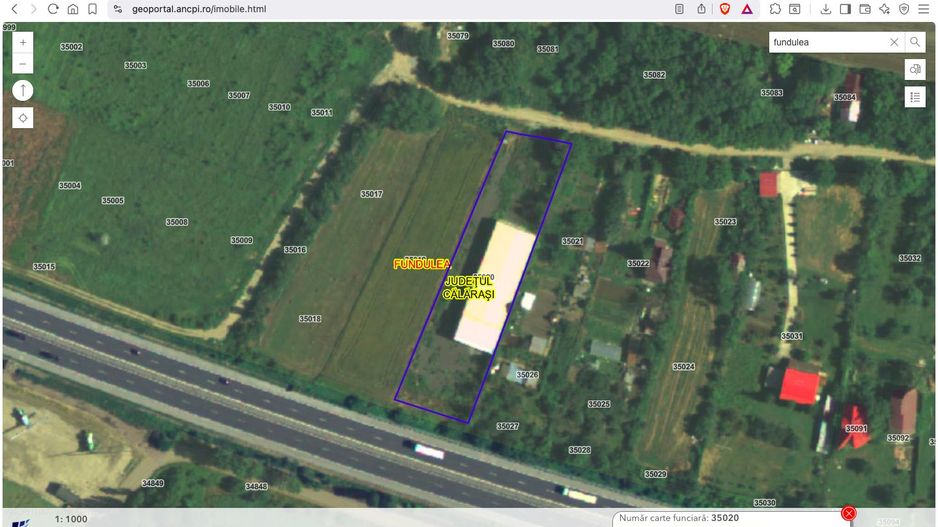
Task: Click parcel label 35023
Action: pyautogui.click(x=725, y=221)
